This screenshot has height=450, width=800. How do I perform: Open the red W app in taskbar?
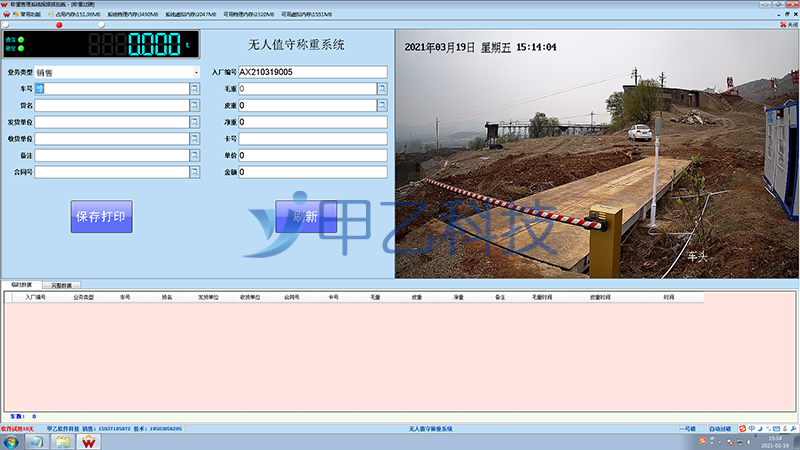89,441
